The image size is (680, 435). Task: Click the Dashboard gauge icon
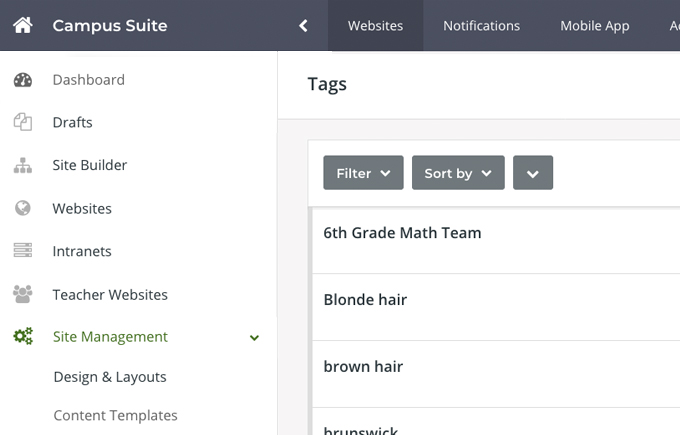click(x=23, y=80)
